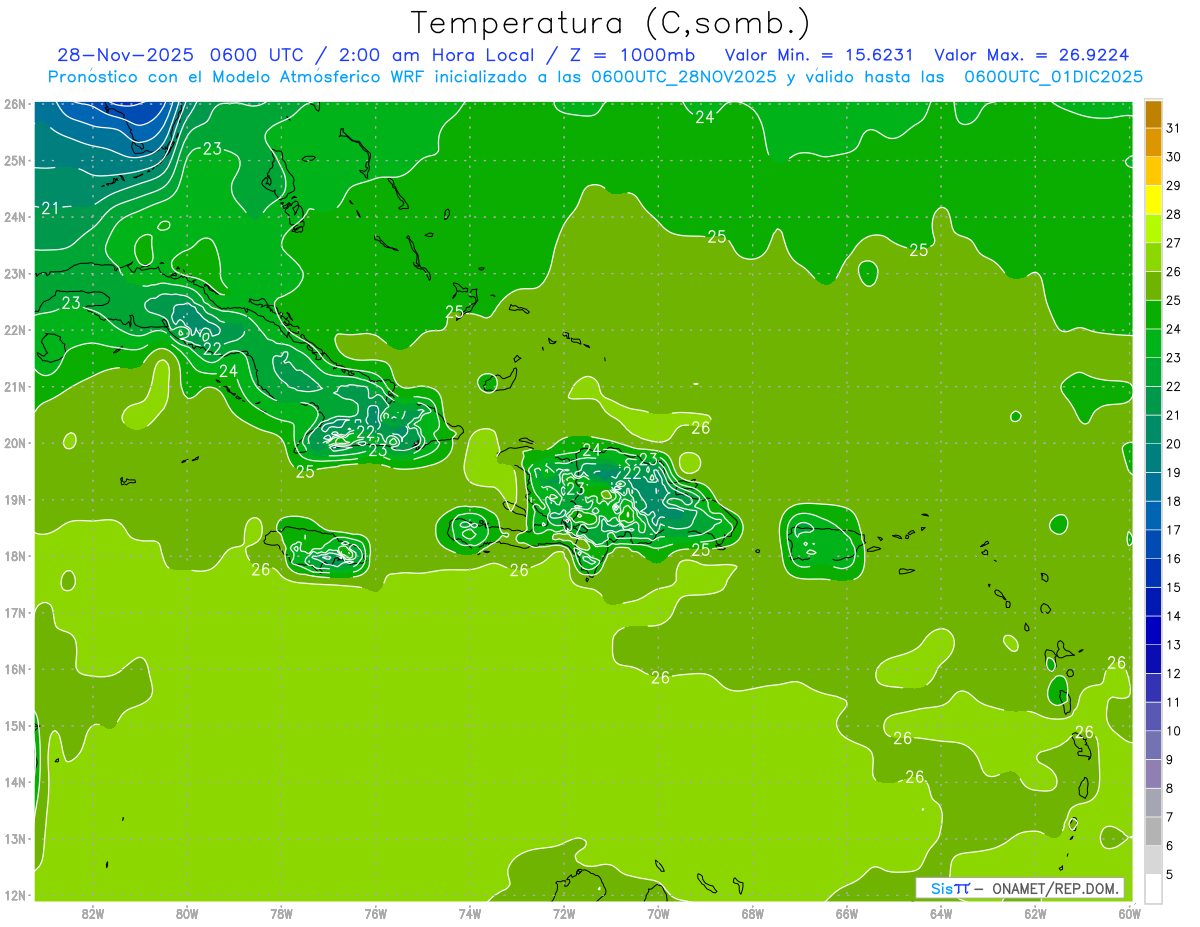The width and height of the screenshot is (1200, 927).
Task: Click legend value label 20
Action: [1173, 444]
